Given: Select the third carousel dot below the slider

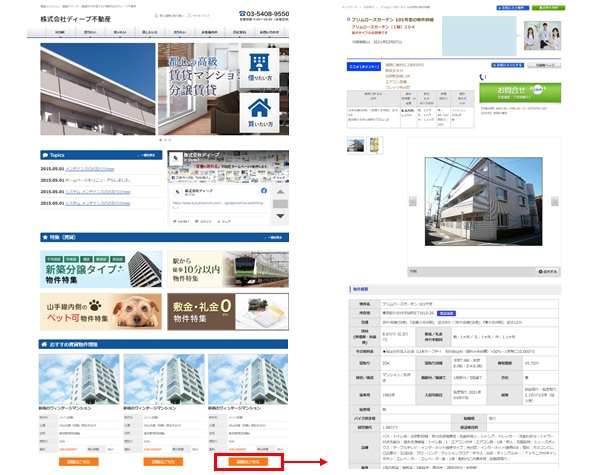Looking at the screenshot, I should [170, 140].
